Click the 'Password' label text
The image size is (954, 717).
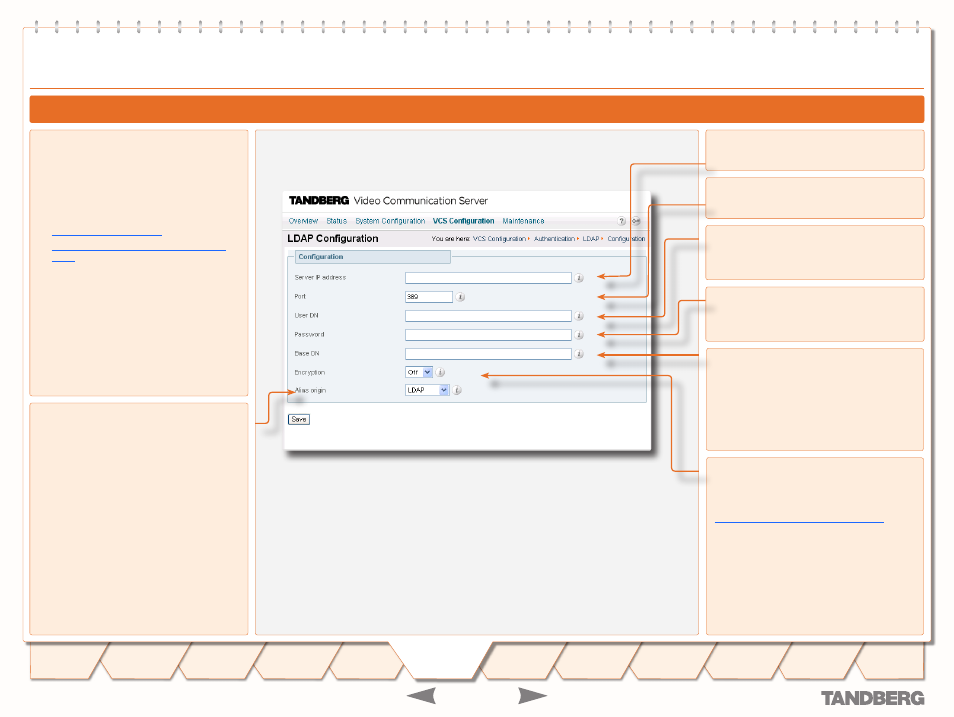click(309, 334)
